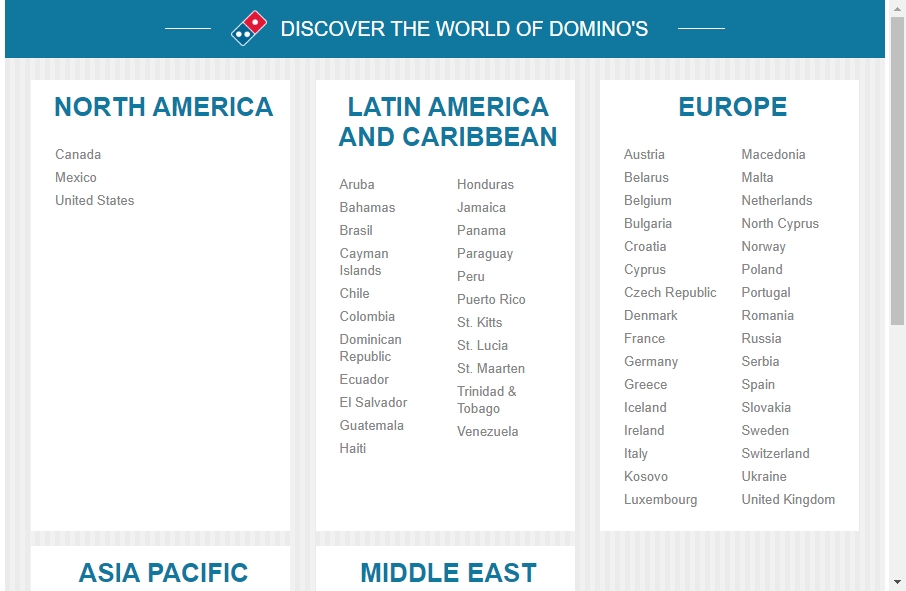Open Trinidad & Tobago link

[x=487, y=400]
